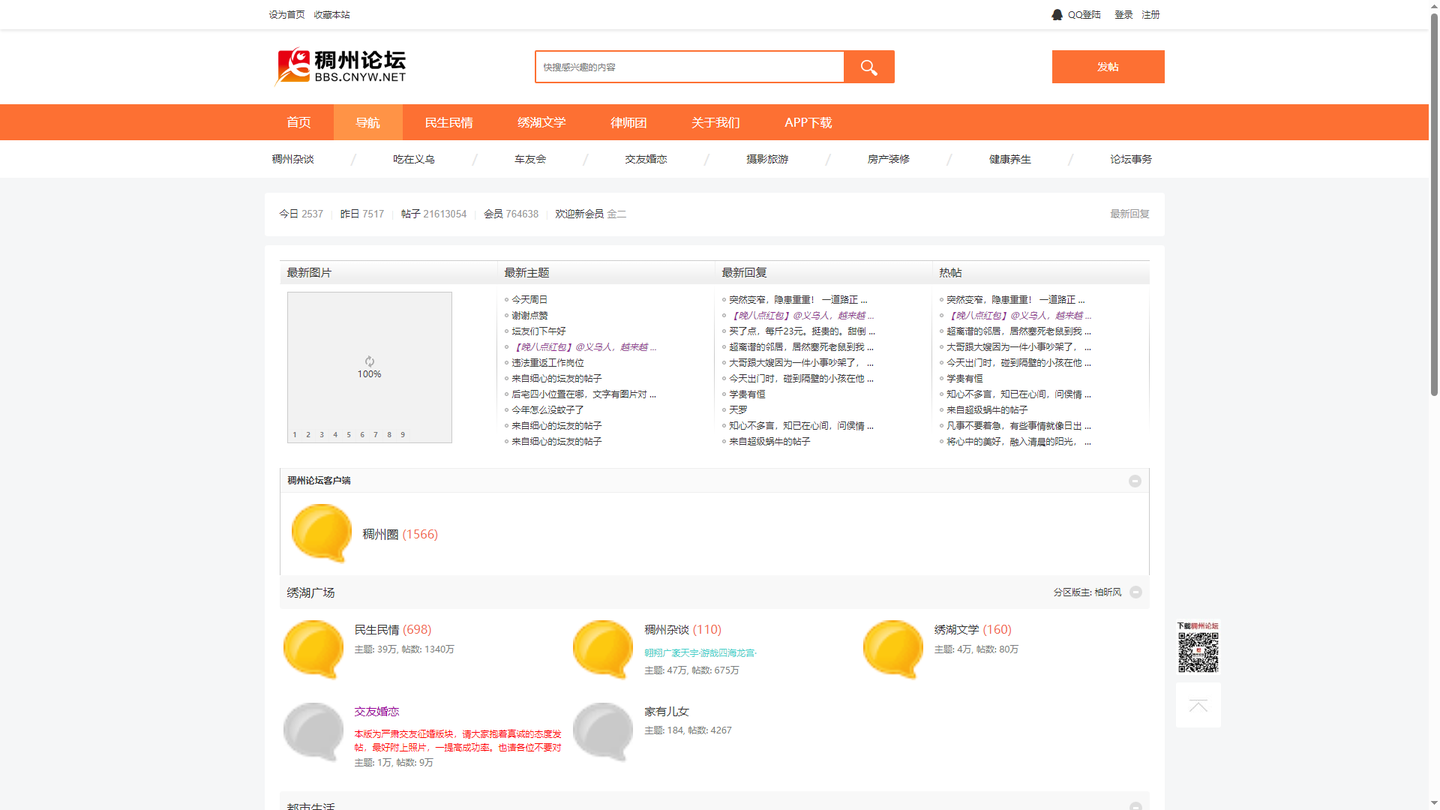Click the gray bubble icon for 家有儿女
The image size is (1440, 810).
[603, 731]
